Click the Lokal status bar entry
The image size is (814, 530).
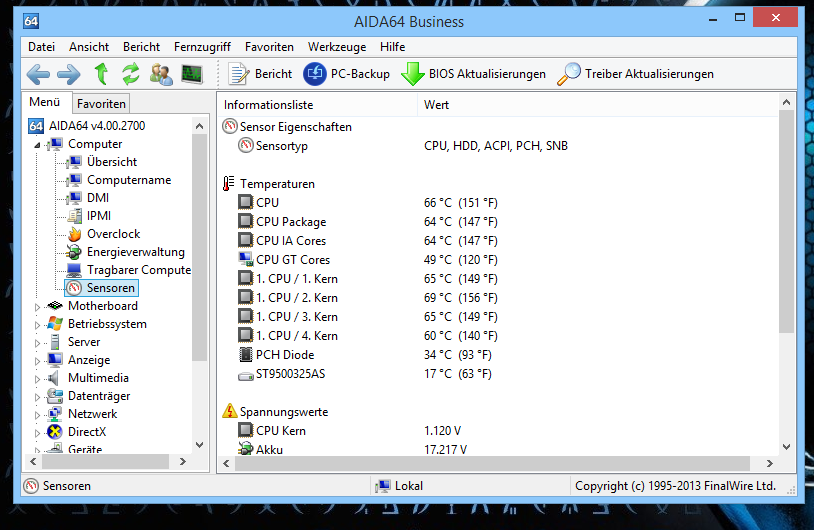399,486
